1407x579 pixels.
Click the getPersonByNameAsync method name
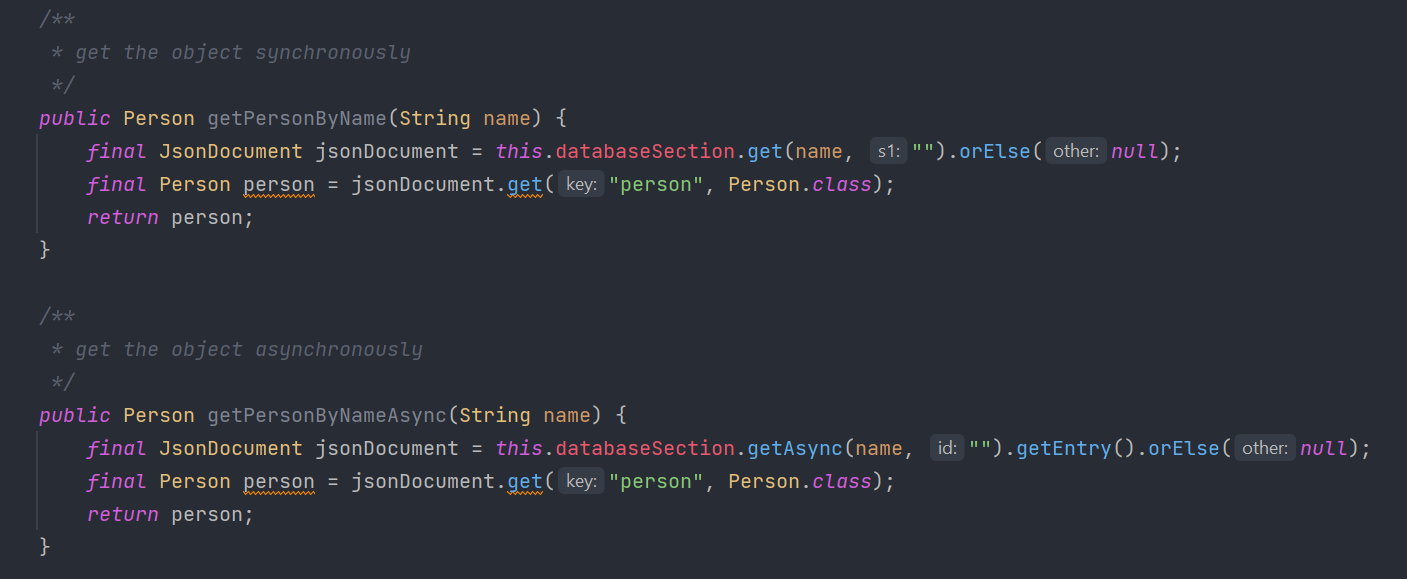coord(327,415)
